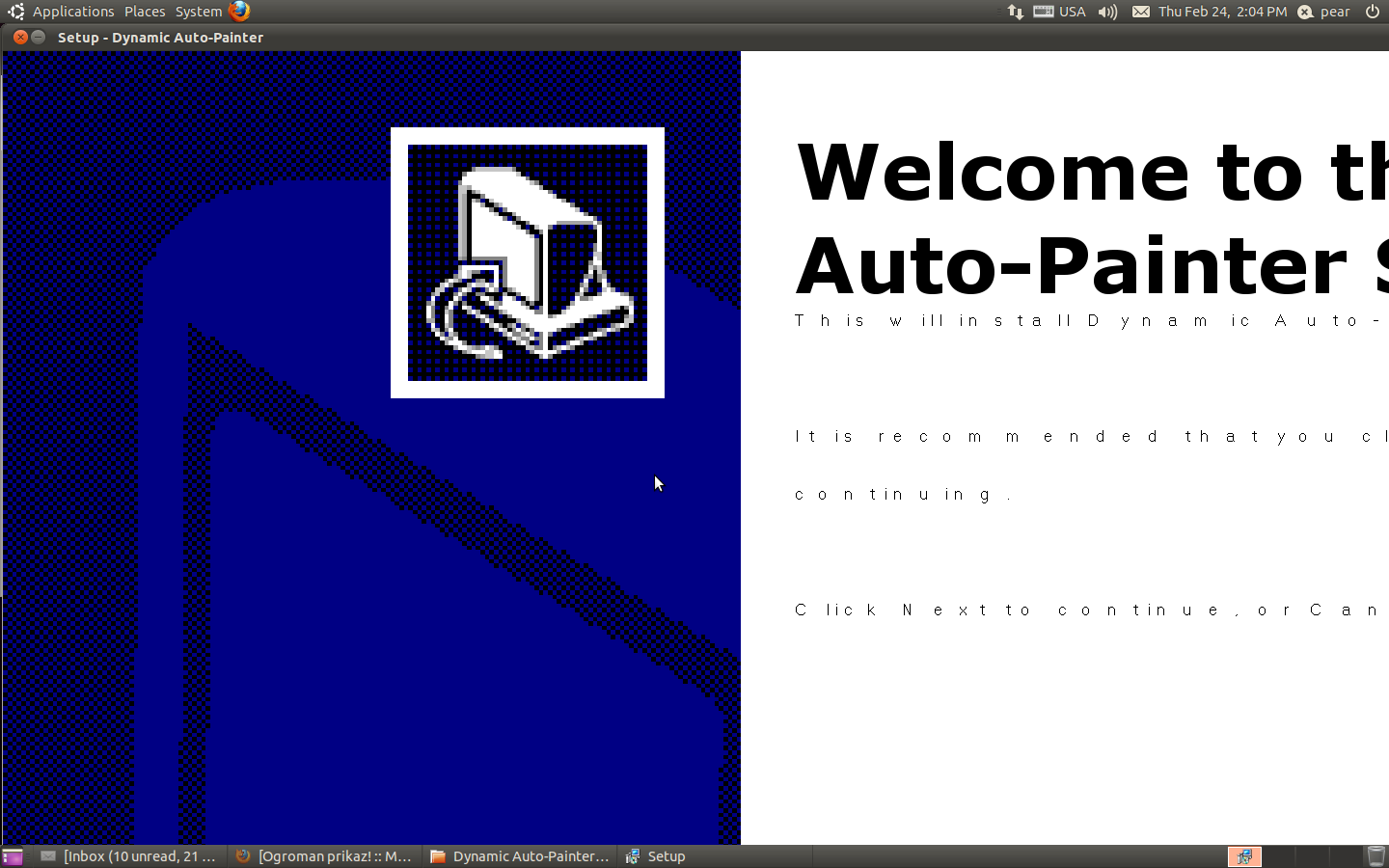Click the 'It is recommended that you' line
This screenshot has width=1389, height=868.
pyautogui.click(x=1092, y=436)
